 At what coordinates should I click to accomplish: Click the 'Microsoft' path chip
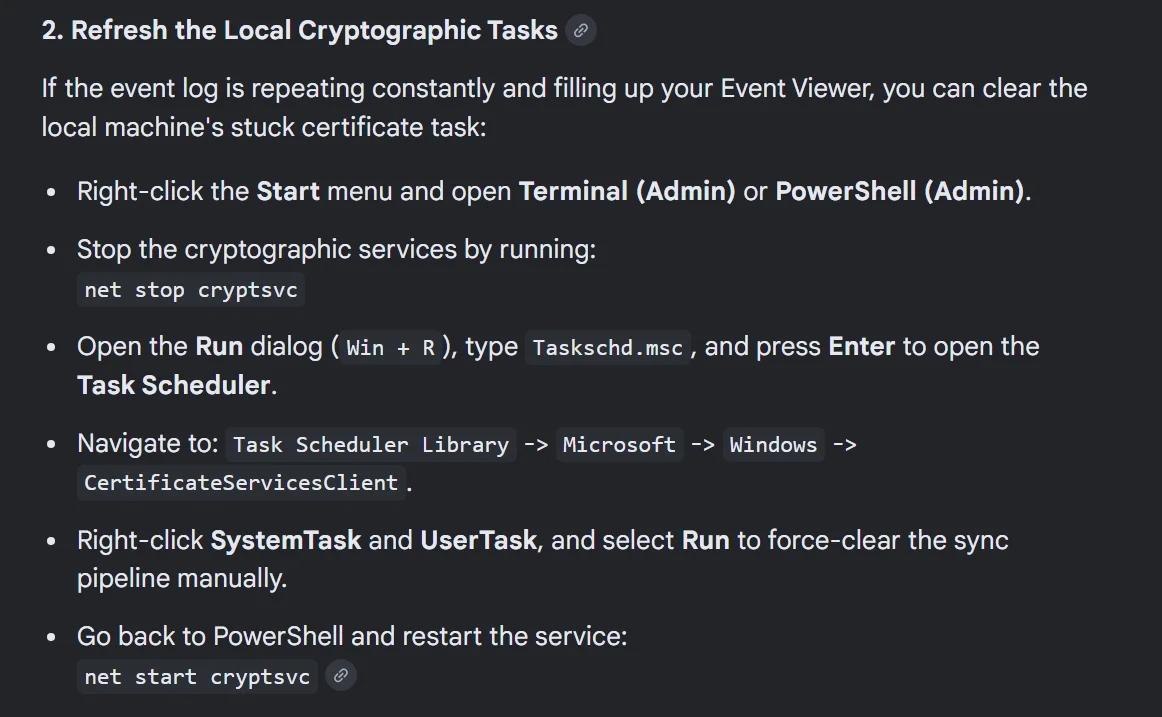coord(620,444)
